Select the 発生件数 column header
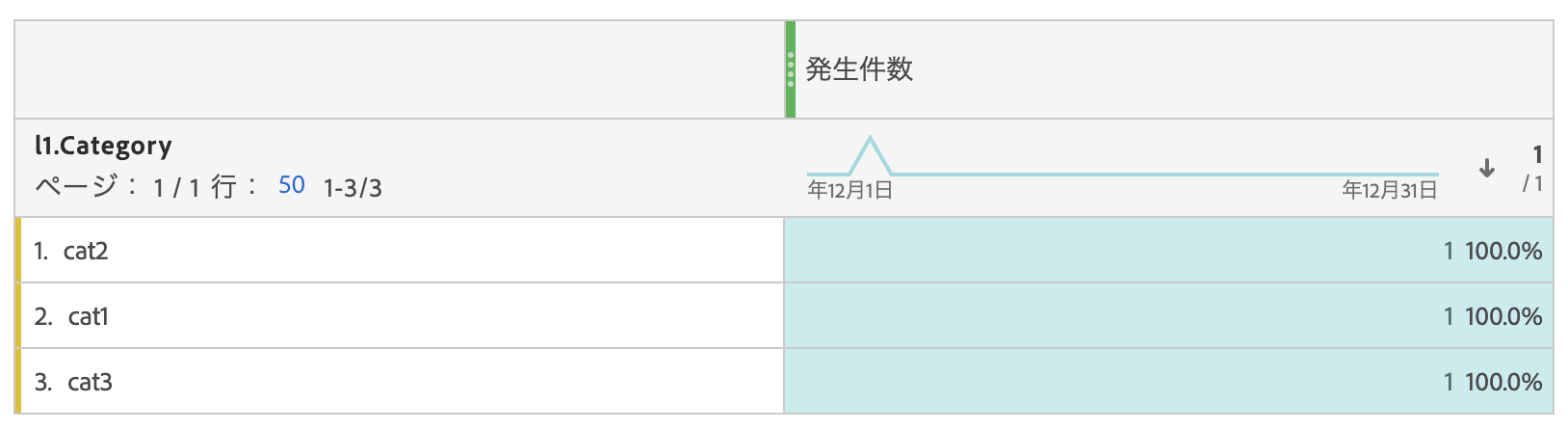This screenshot has height=430, width=1568. click(x=859, y=69)
